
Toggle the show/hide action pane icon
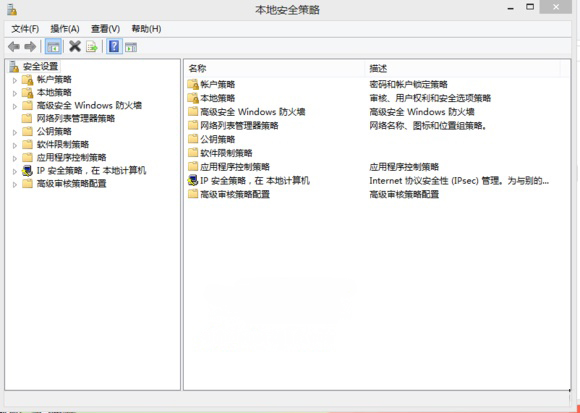131,47
